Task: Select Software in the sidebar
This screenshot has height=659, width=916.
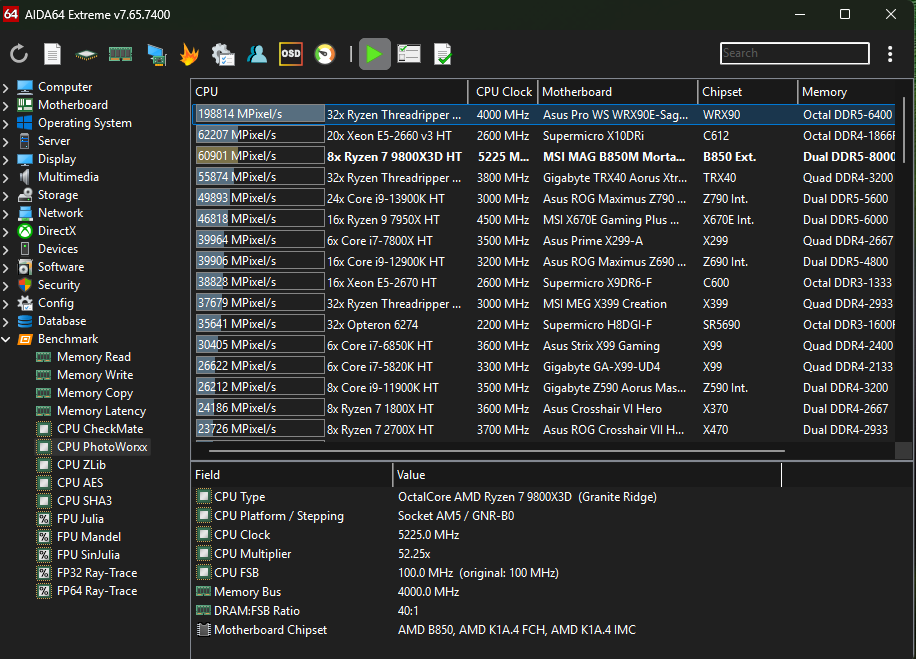Action: [x=61, y=267]
